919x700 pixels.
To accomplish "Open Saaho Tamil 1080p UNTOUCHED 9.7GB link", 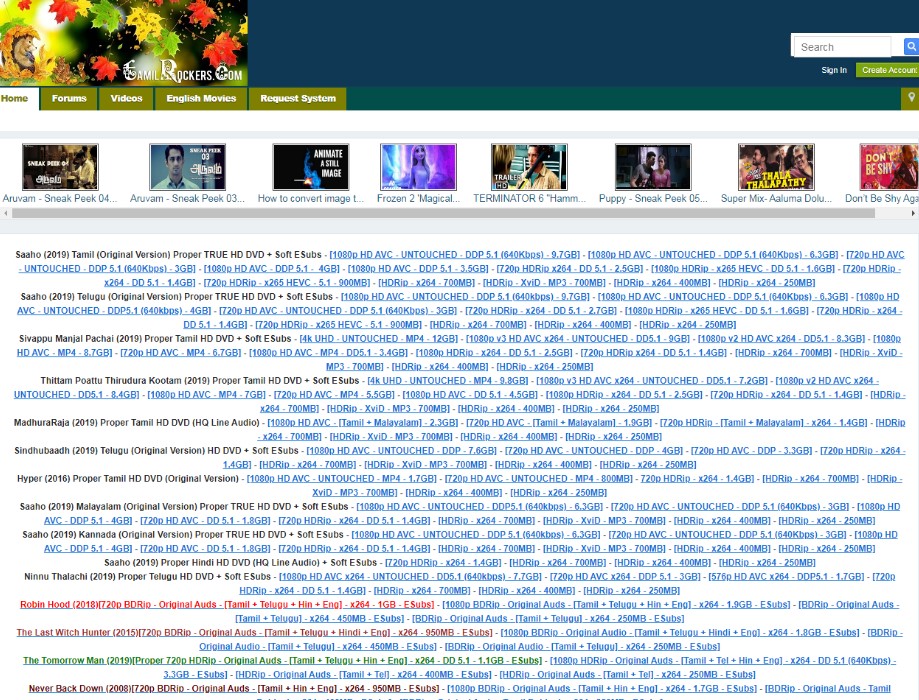I will point(454,255).
